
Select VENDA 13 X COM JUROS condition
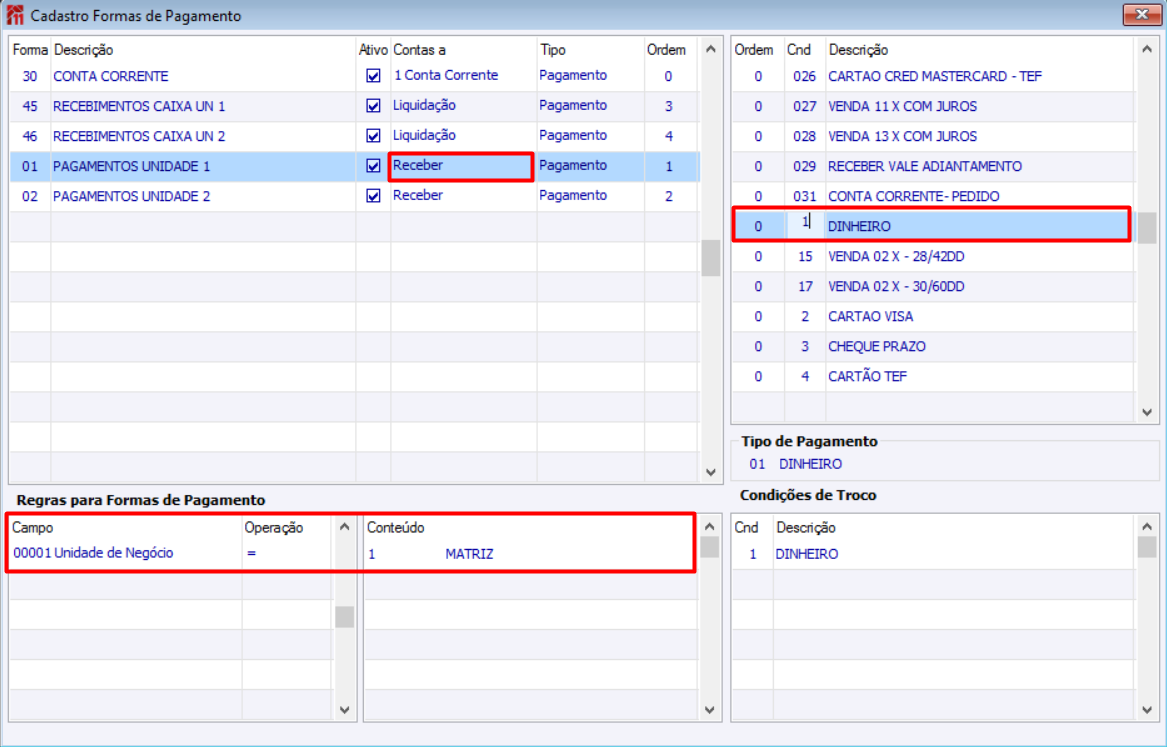point(902,136)
